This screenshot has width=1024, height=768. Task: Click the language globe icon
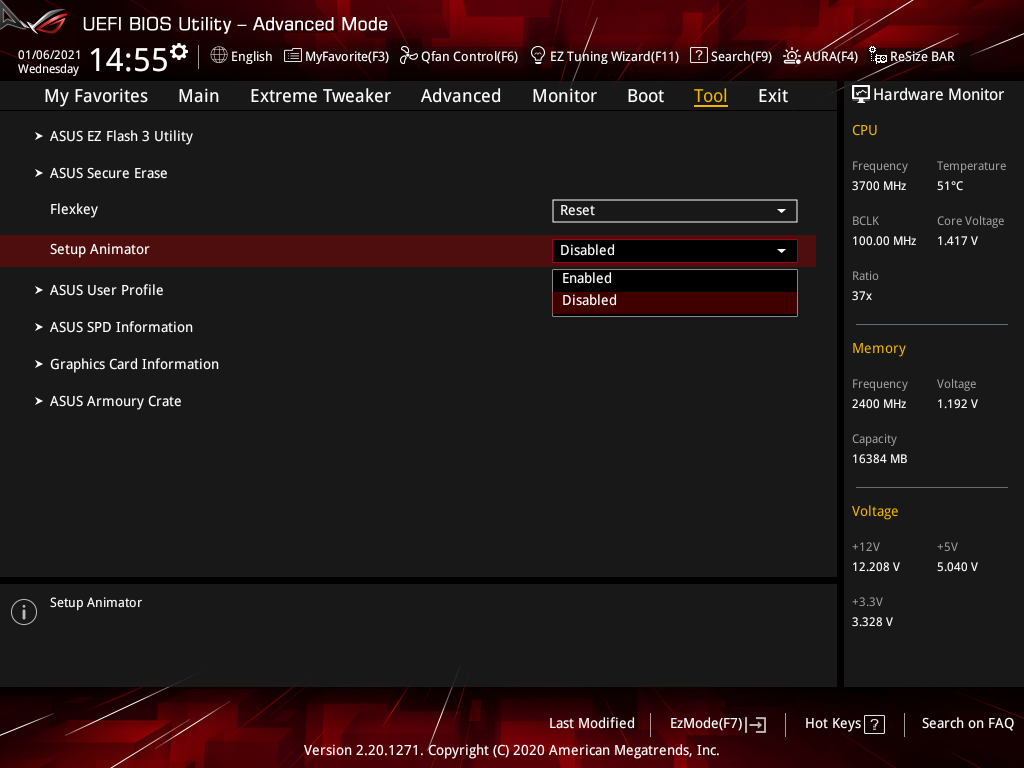coord(219,56)
